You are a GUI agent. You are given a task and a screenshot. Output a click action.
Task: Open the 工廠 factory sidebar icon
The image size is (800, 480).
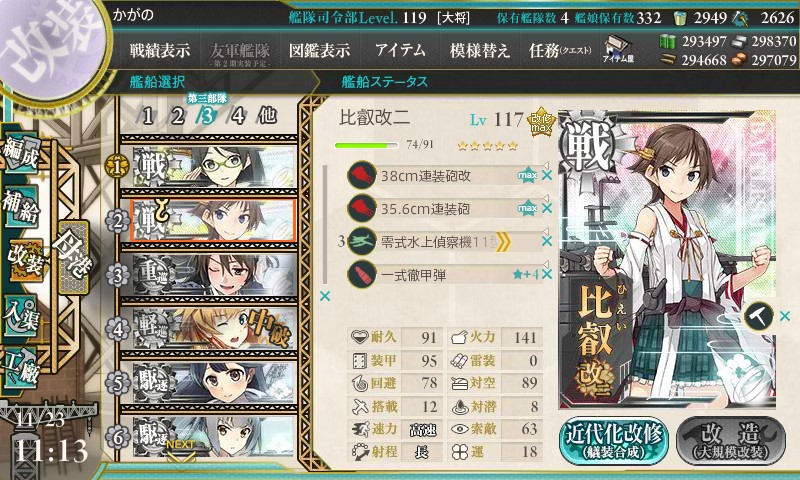click(x=21, y=366)
